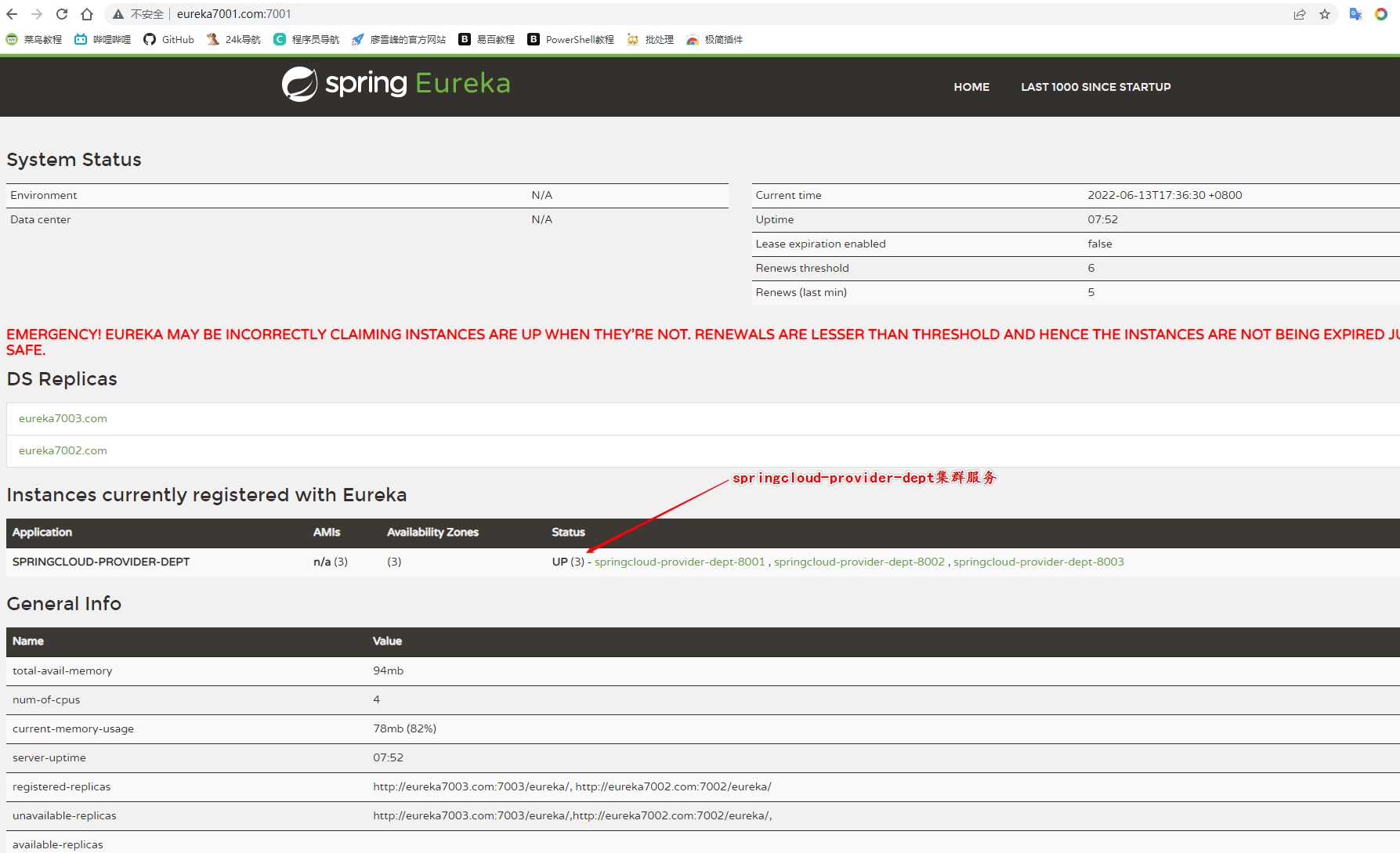Click the num-of-cpus row label
Screen dimensions: 1400x853
(46, 699)
